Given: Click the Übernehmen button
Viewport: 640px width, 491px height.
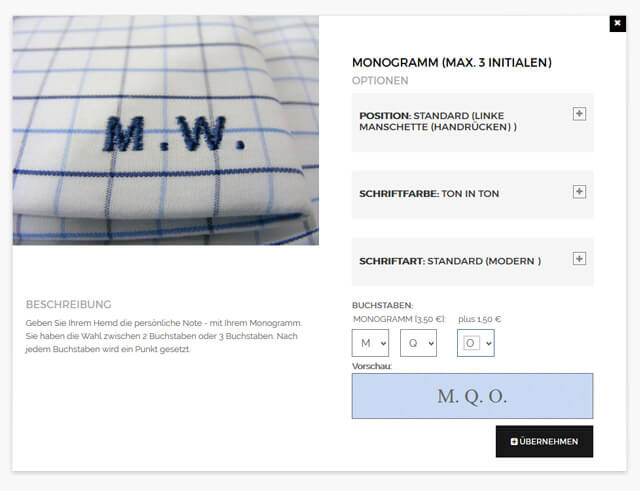Looking at the screenshot, I should [x=544, y=442].
